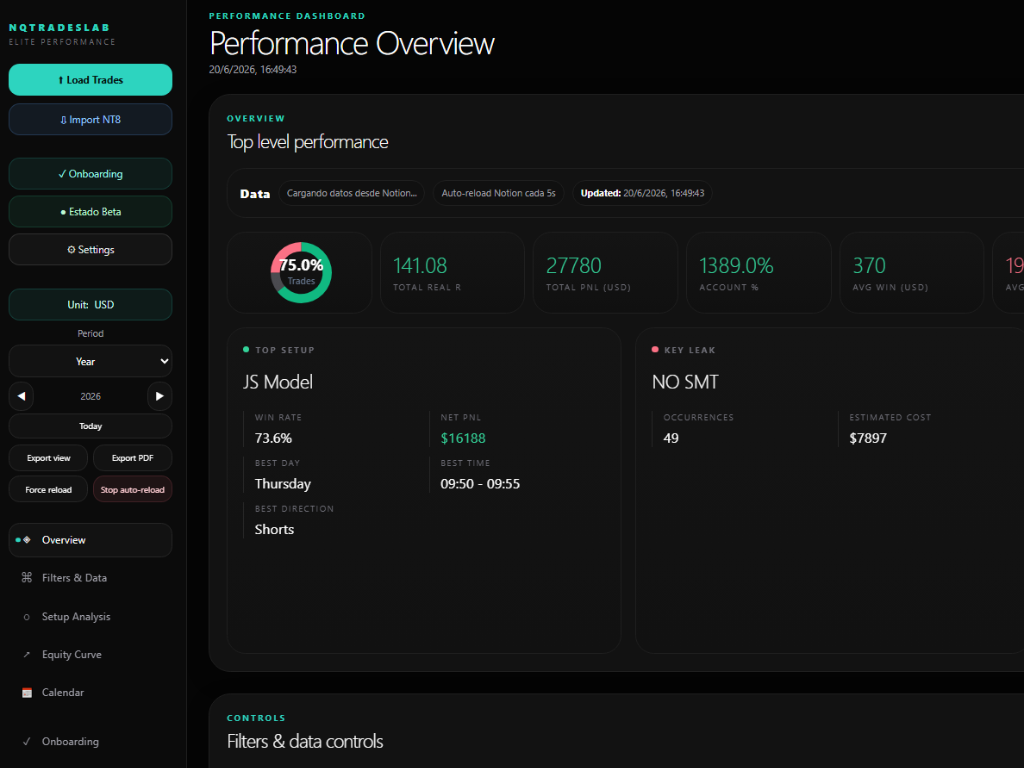The image size is (1024, 768).
Task: Click the $16188 net PNL value
Action: [463, 438]
